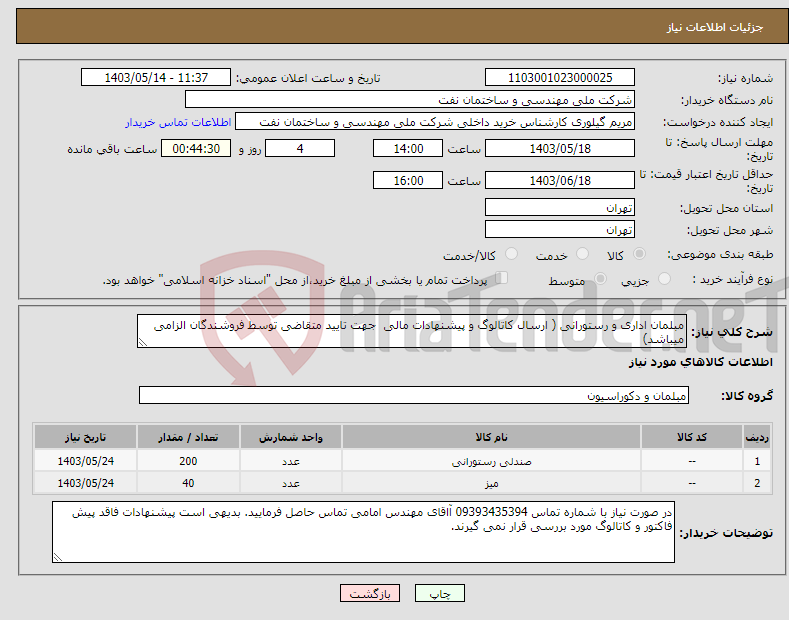Click the validity time field 16:00
The image size is (789, 620).
408,180
